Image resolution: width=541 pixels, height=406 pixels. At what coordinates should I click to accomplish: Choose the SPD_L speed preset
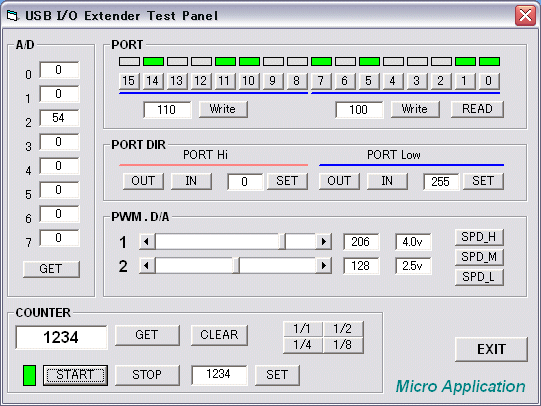(x=479, y=277)
